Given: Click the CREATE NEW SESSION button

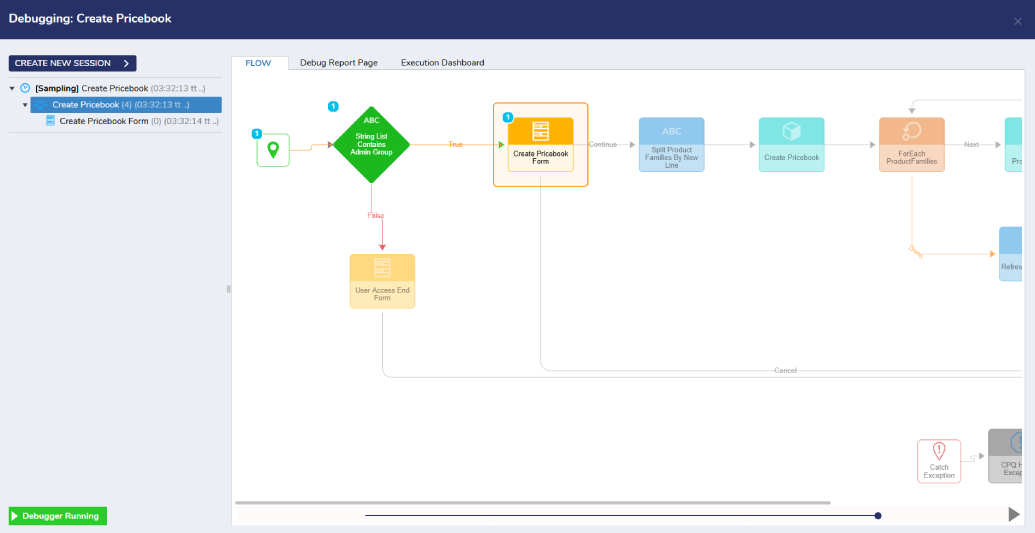Looking at the screenshot, I should pyautogui.click(x=73, y=63).
